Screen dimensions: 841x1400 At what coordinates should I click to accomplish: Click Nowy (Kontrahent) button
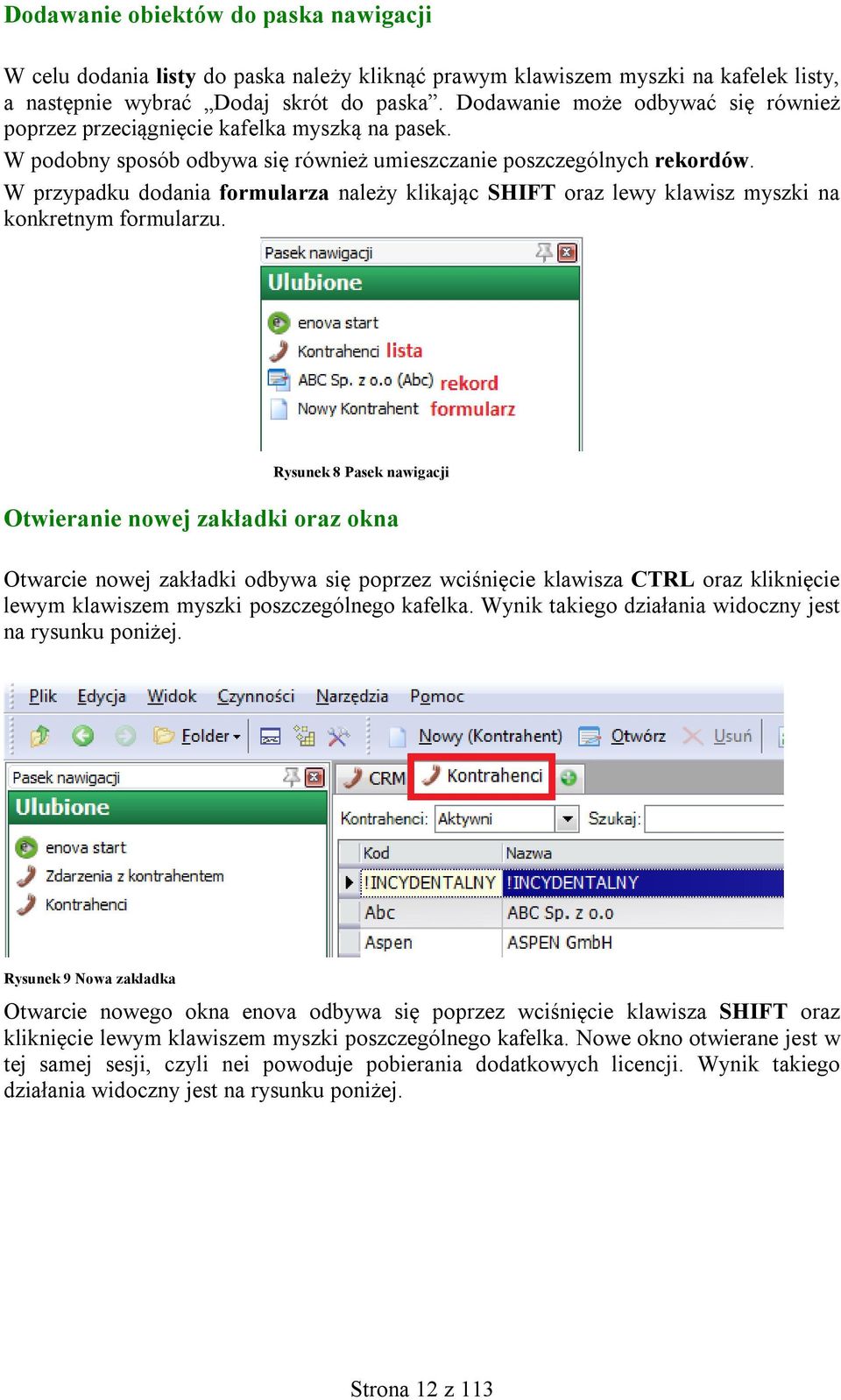click(x=476, y=736)
